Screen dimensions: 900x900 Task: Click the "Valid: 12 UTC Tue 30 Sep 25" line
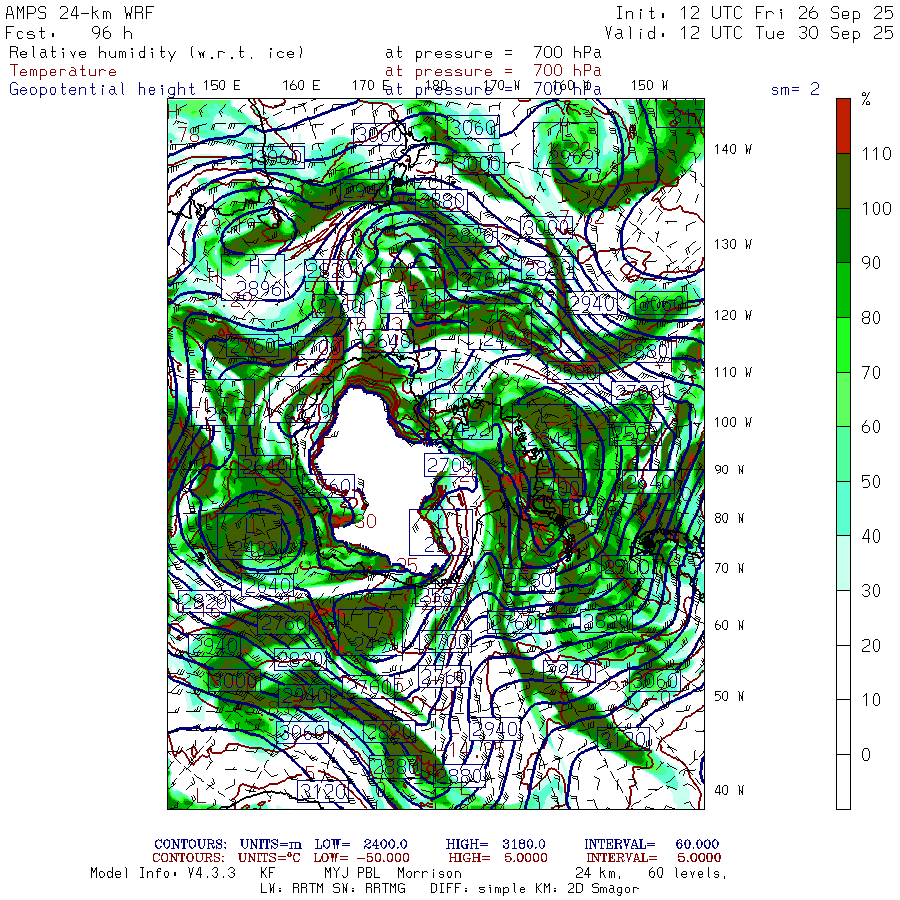pos(748,33)
